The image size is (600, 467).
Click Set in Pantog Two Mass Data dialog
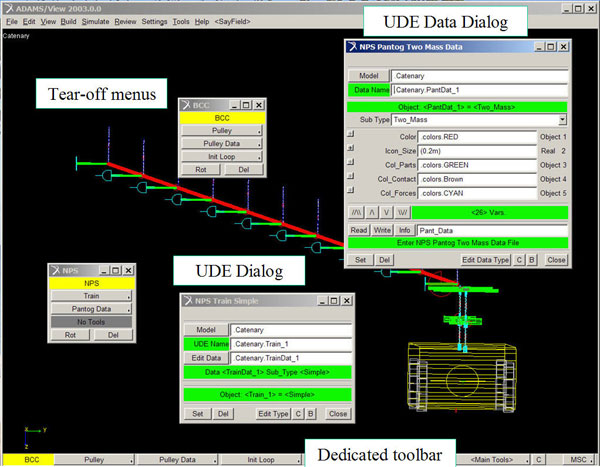[360, 260]
